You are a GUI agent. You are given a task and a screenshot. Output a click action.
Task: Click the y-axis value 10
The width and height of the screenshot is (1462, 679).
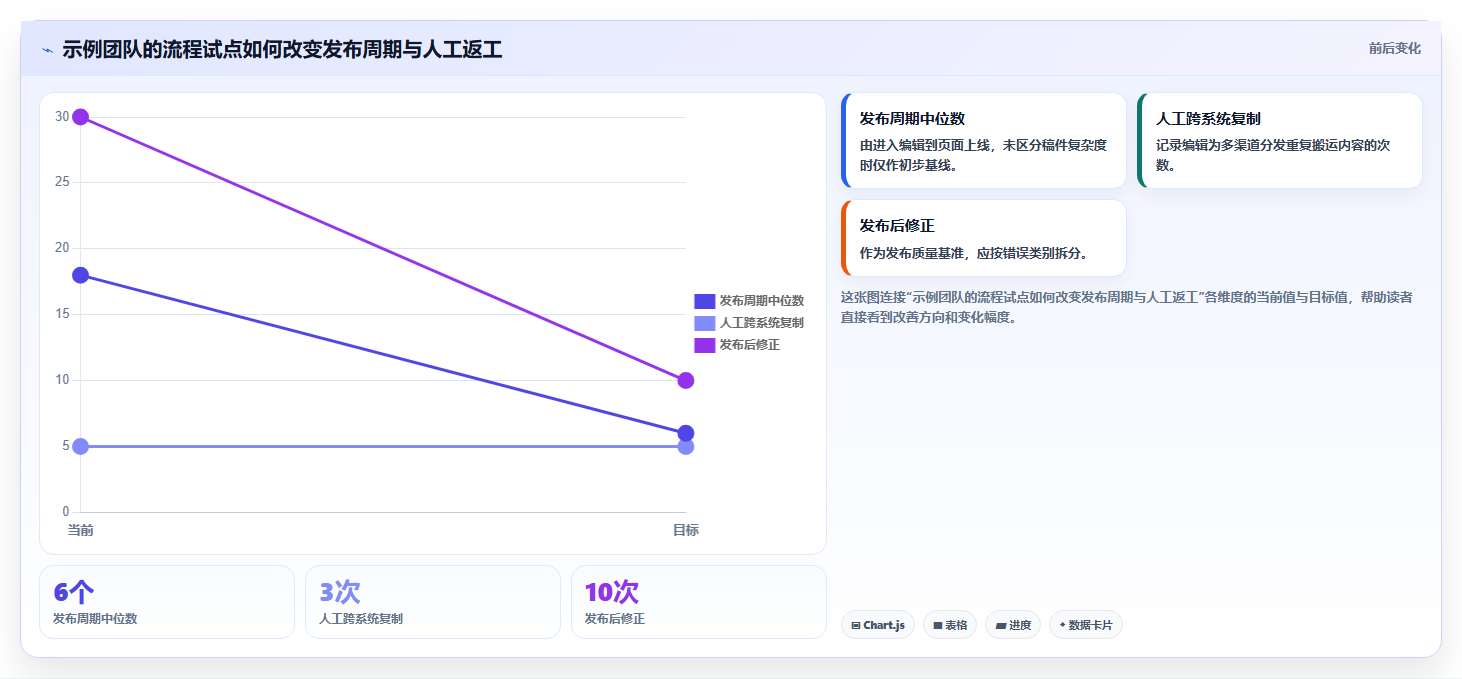pyautogui.click(x=62, y=380)
